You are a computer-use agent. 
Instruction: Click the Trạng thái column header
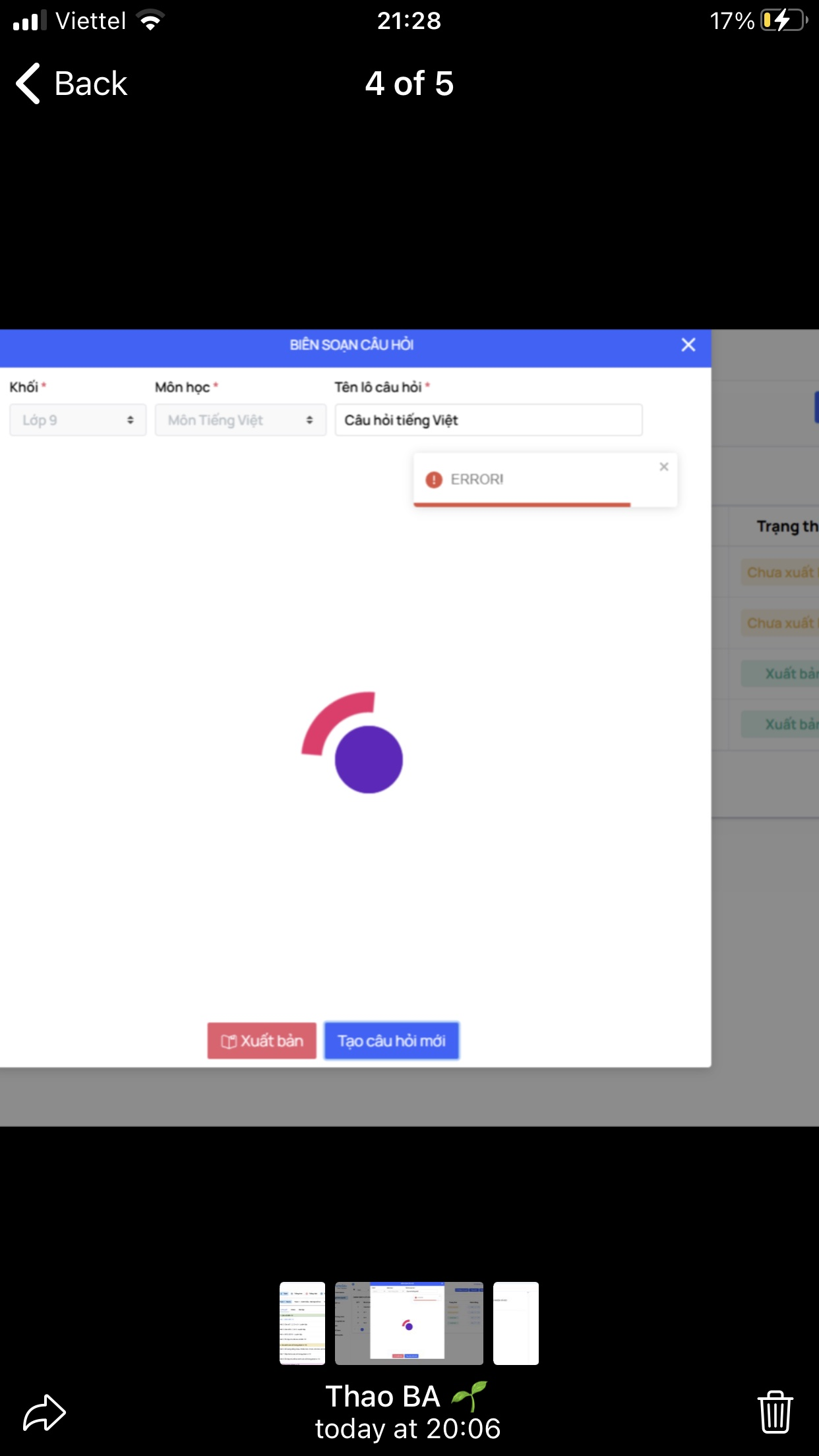pyautogui.click(x=786, y=526)
